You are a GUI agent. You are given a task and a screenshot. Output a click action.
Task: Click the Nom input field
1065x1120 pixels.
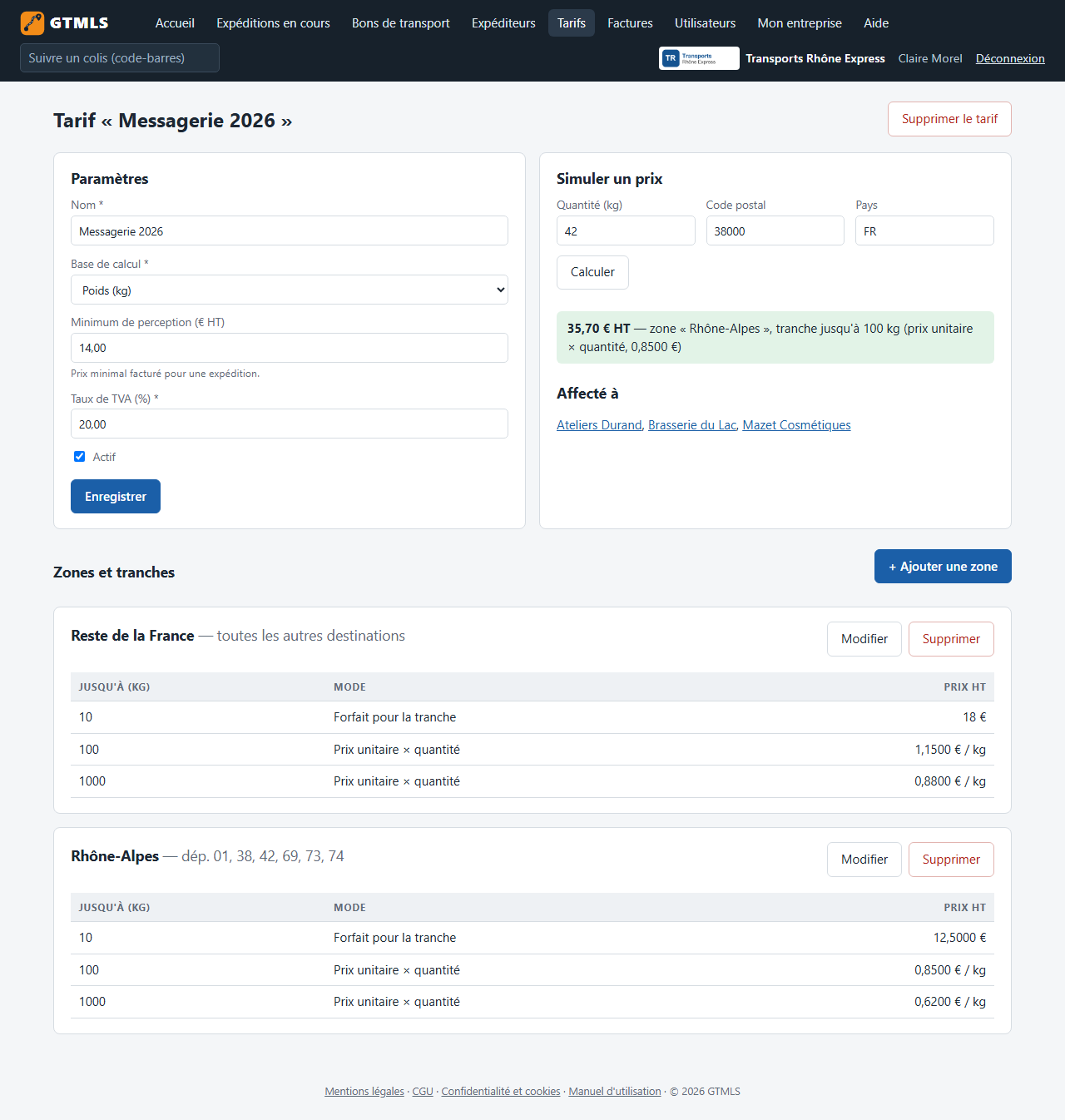[x=290, y=231]
